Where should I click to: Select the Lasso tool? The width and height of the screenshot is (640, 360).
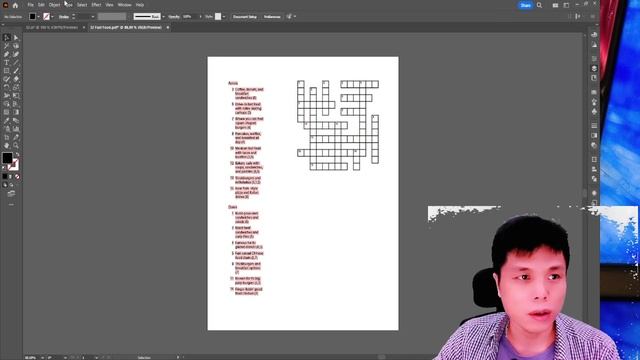click(16, 46)
